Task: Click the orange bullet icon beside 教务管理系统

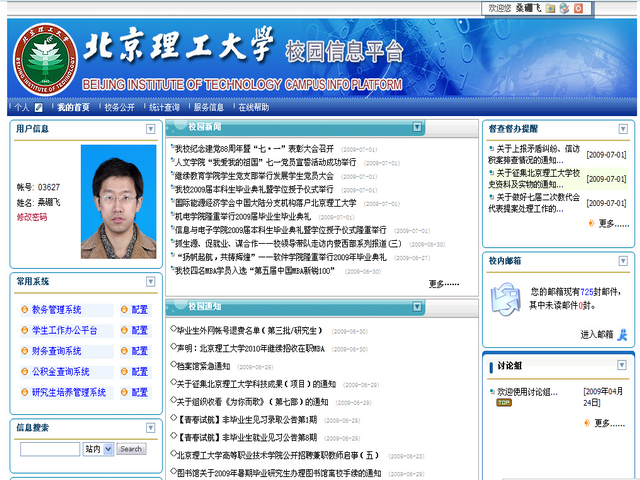Action: [24, 310]
